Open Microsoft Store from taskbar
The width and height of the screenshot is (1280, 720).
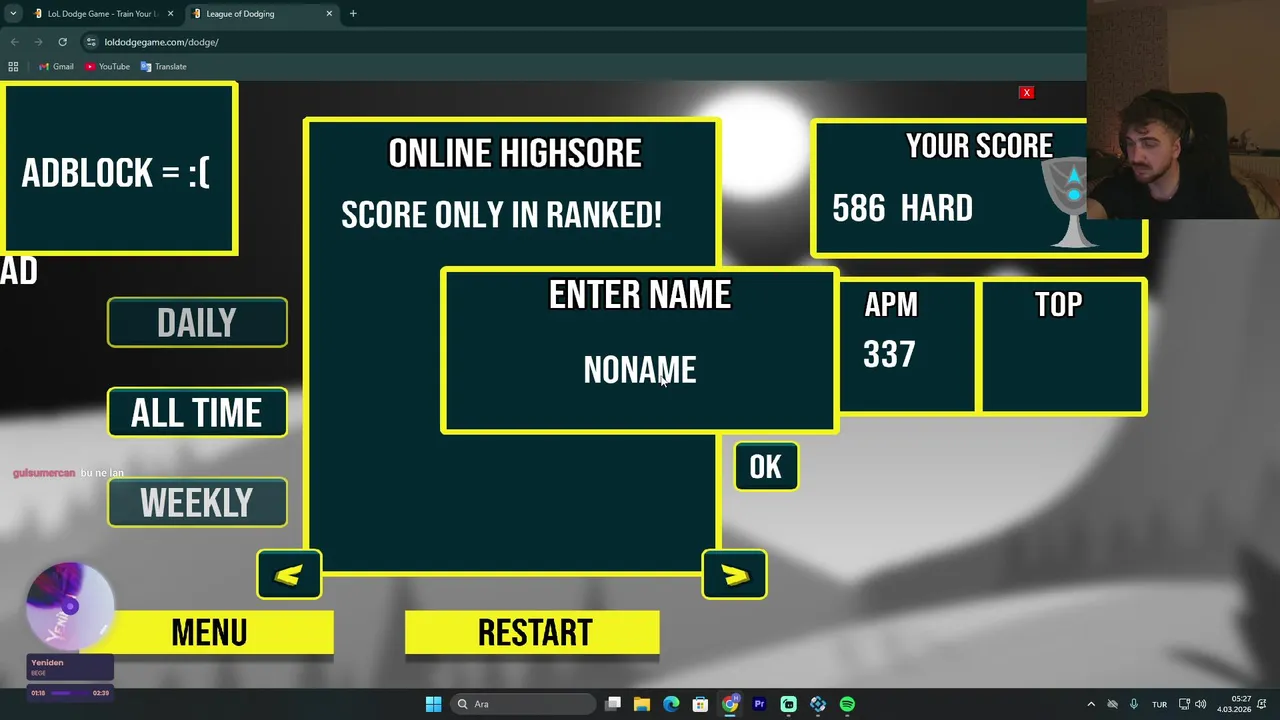701,704
